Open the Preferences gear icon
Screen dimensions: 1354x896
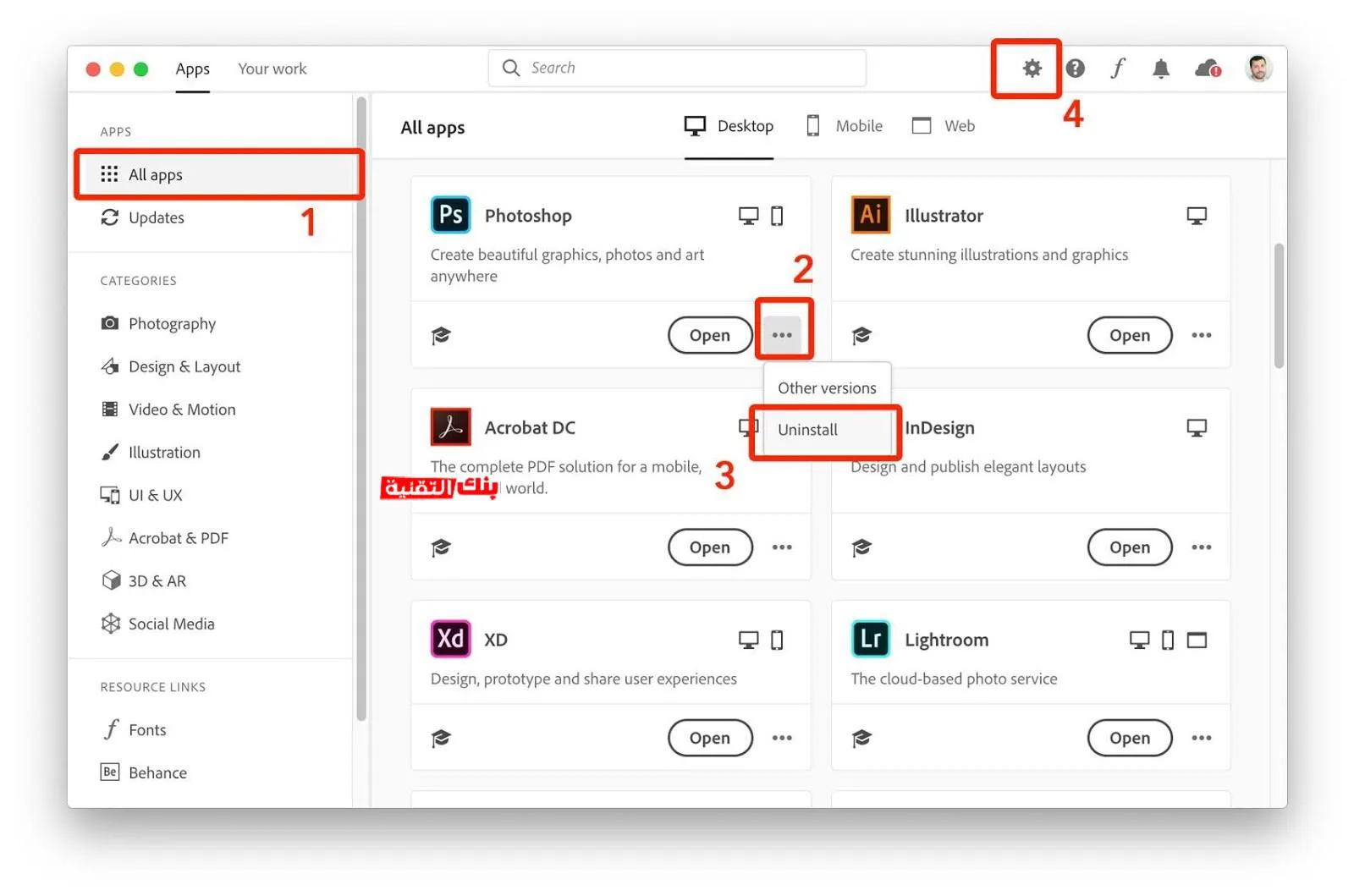[x=1032, y=68]
